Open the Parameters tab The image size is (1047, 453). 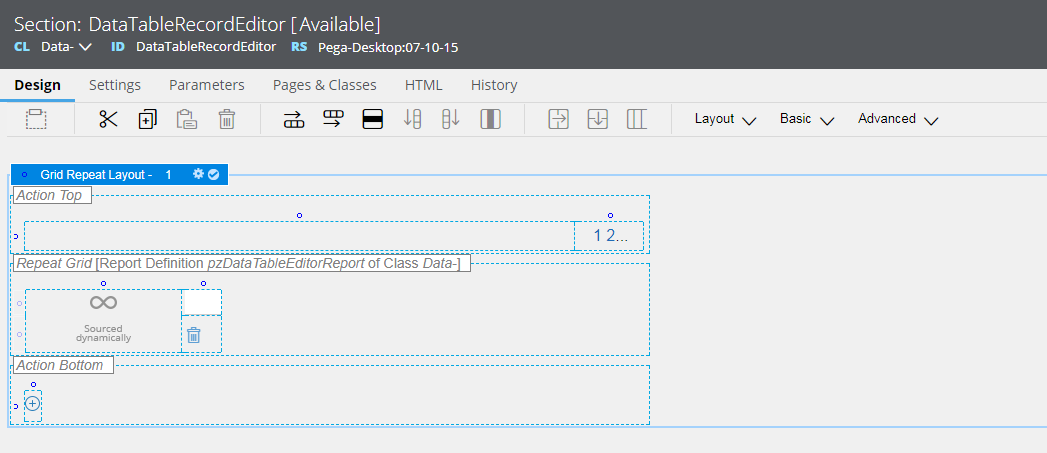click(206, 85)
